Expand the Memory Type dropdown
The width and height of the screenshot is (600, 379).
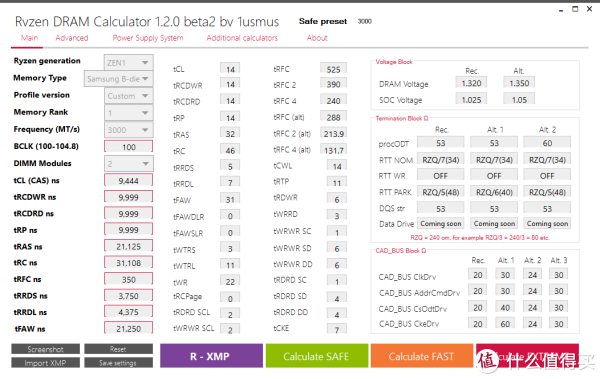click(x=119, y=79)
